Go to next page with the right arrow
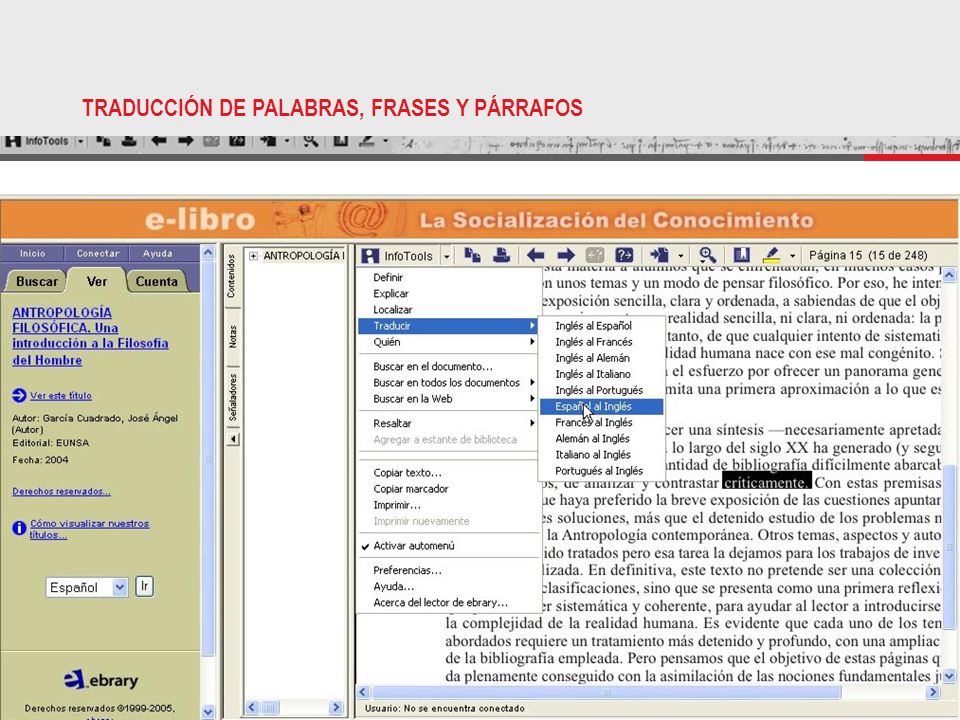The height and width of the screenshot is (720, 960). click(x=566, y=255)
